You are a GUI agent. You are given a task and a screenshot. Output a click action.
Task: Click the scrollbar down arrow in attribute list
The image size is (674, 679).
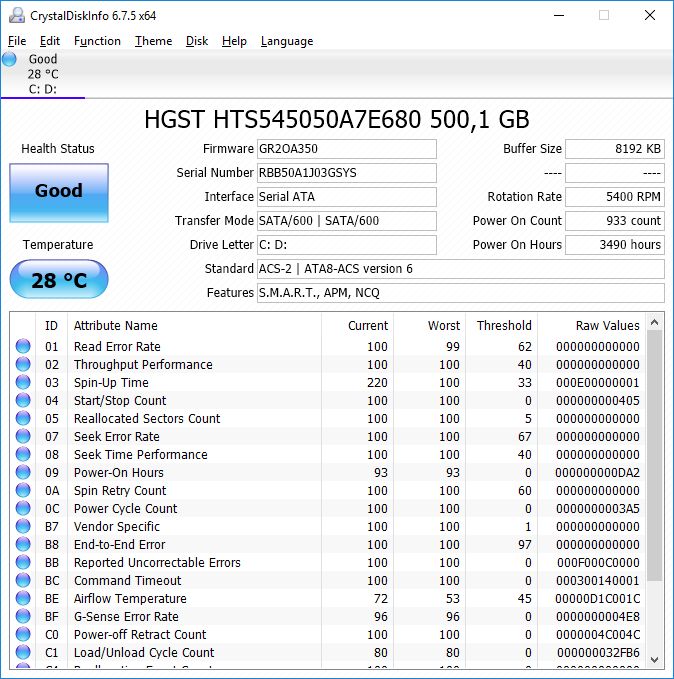[x=655, y=660]
